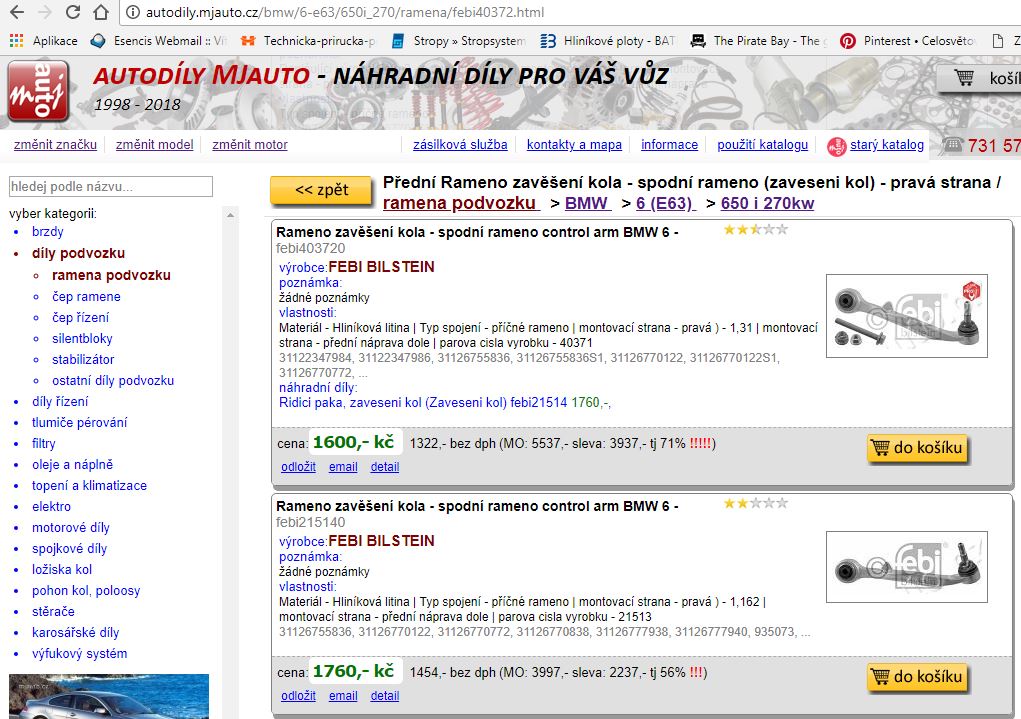Click the address bar URL
The height and width of the screenshot is (719, 1021).
(344, 12)
